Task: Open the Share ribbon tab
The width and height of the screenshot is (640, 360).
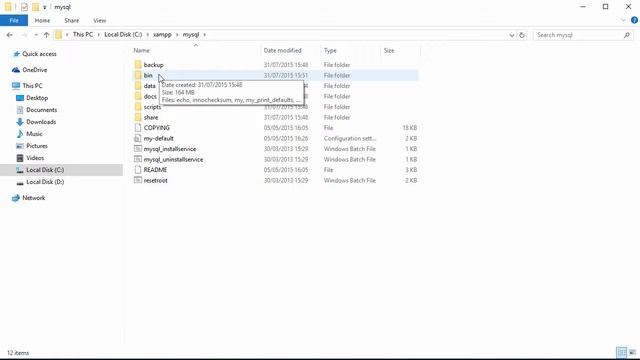Action: (x=71, y=20)
